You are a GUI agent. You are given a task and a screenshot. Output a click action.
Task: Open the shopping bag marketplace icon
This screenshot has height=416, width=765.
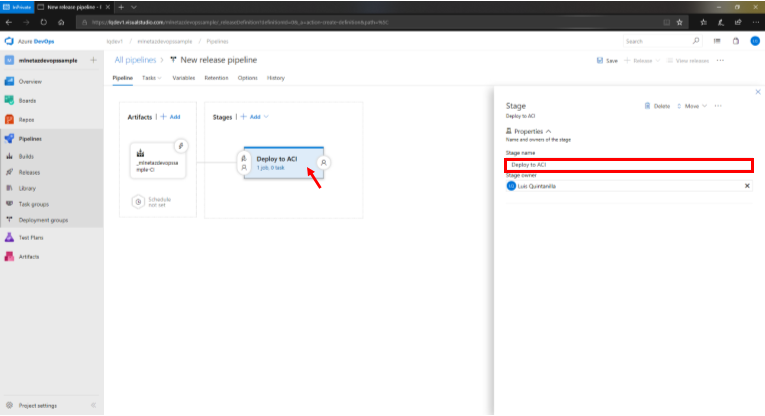[735, 41]
